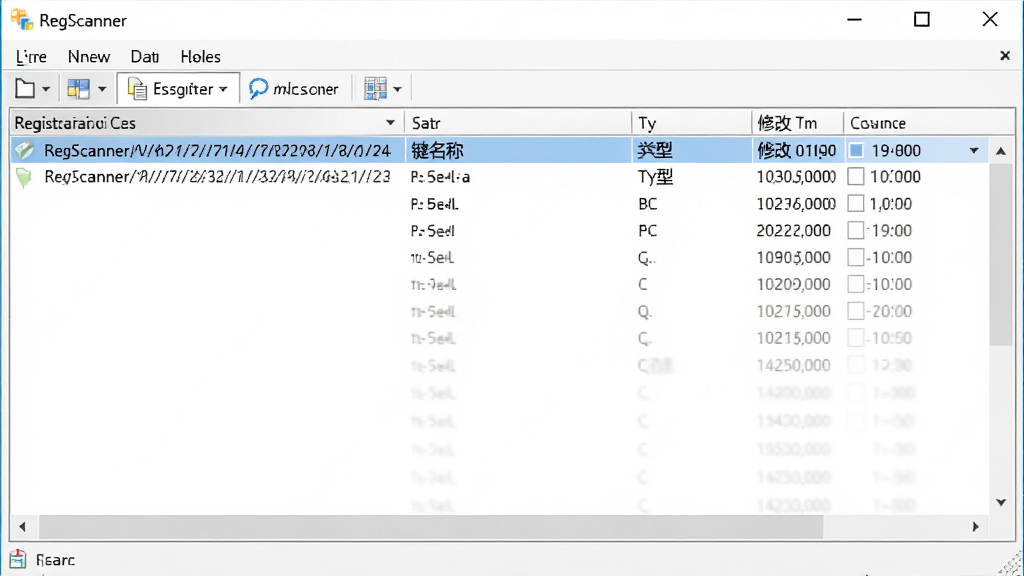Screen dimensions: 1024x576
Task: Toggle checkbox in the 10905,000 row
Action: tap(856, 257)
